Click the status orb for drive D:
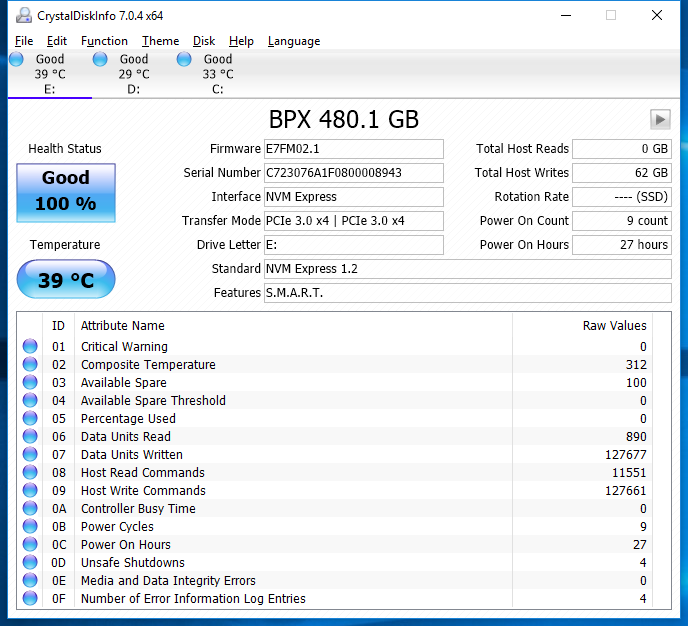Viewport: 688px width, 626px height. click(100, 60)
